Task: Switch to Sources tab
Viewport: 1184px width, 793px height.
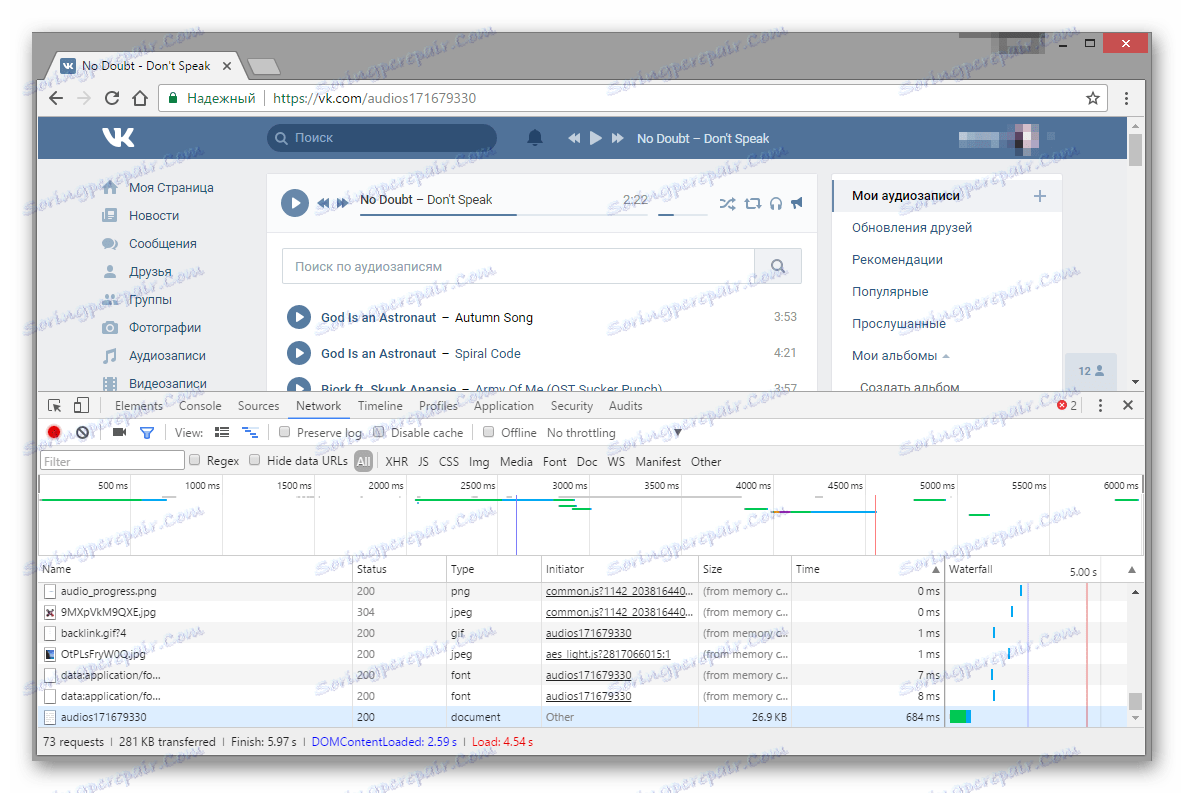Action: 258,406
